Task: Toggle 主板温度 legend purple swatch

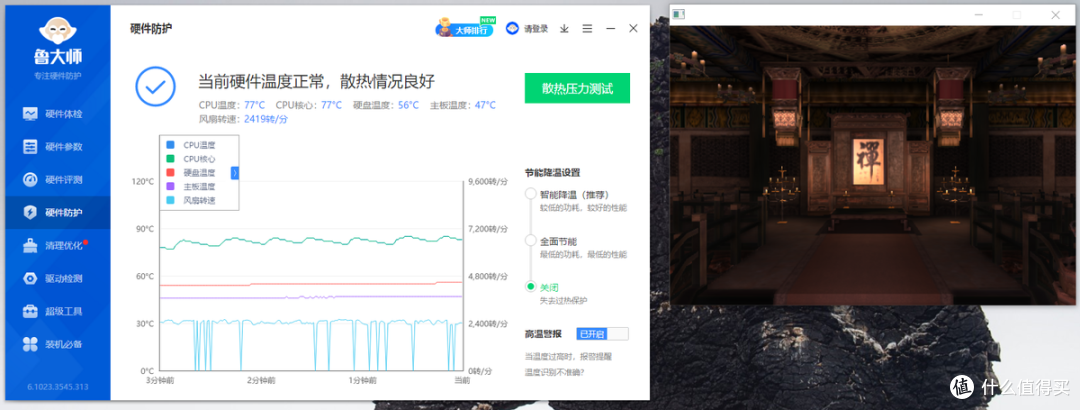Action: (171, 186)
